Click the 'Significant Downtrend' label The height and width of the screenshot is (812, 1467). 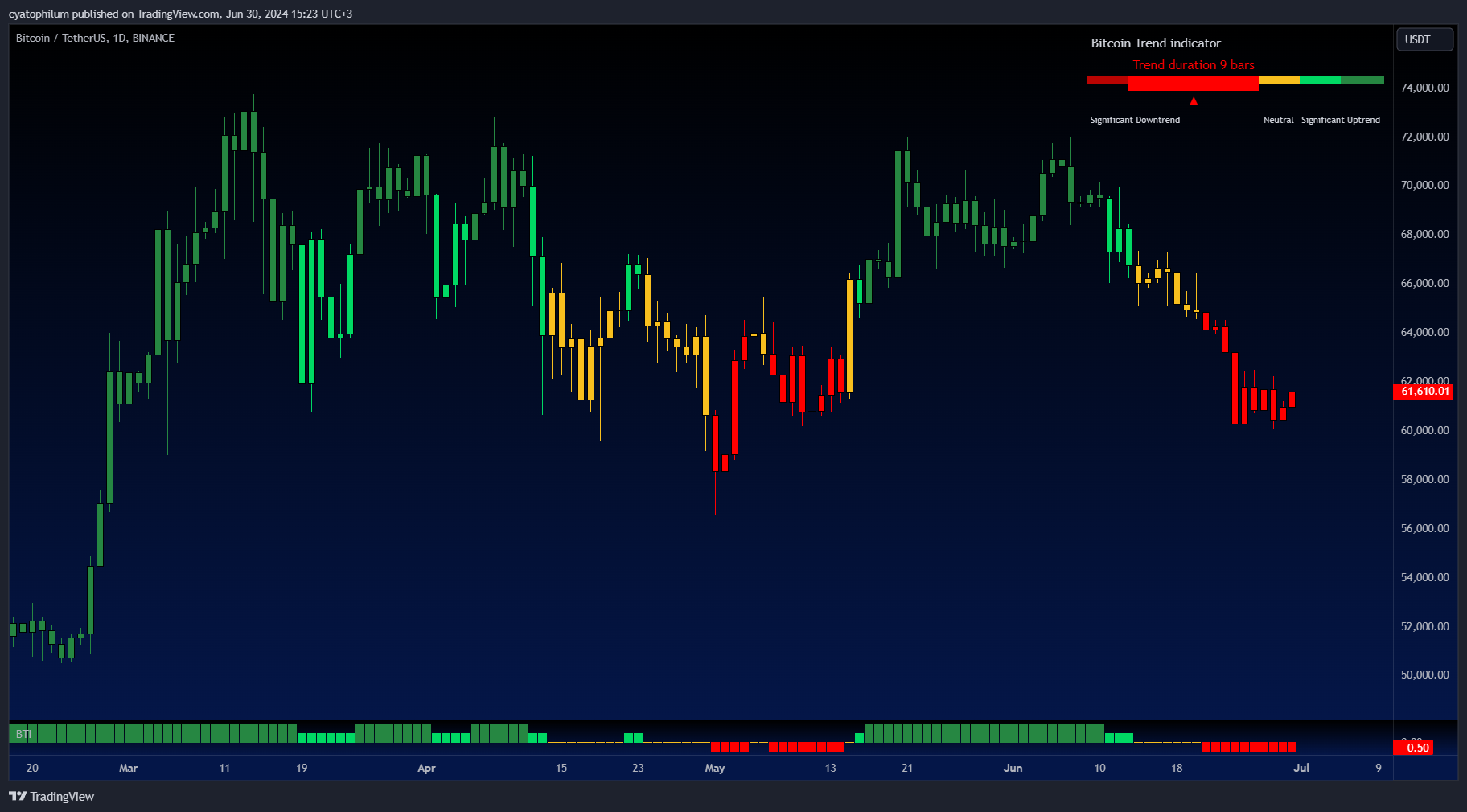(1135, 120)
